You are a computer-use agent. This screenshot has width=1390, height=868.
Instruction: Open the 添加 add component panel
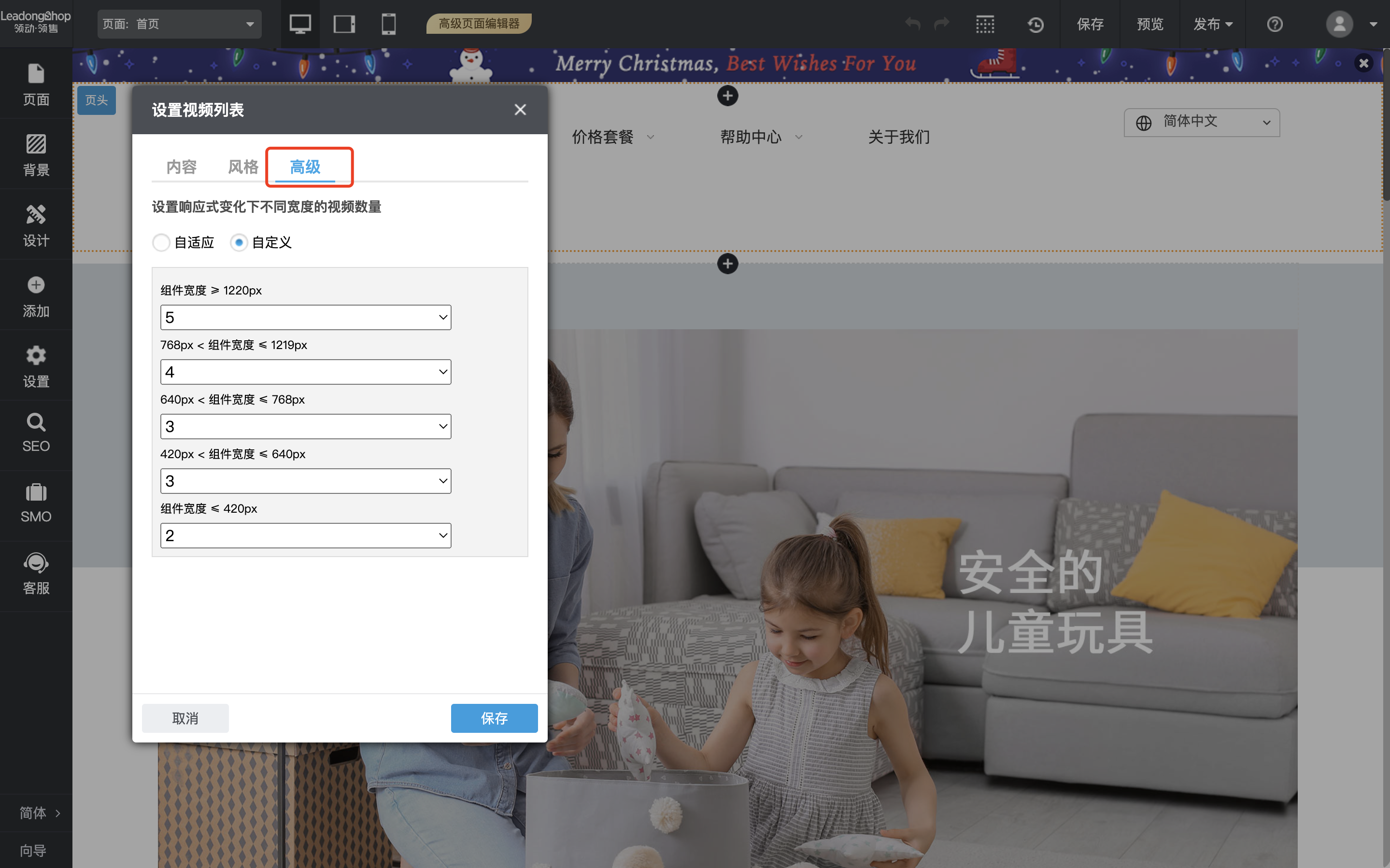coord(36,296)
